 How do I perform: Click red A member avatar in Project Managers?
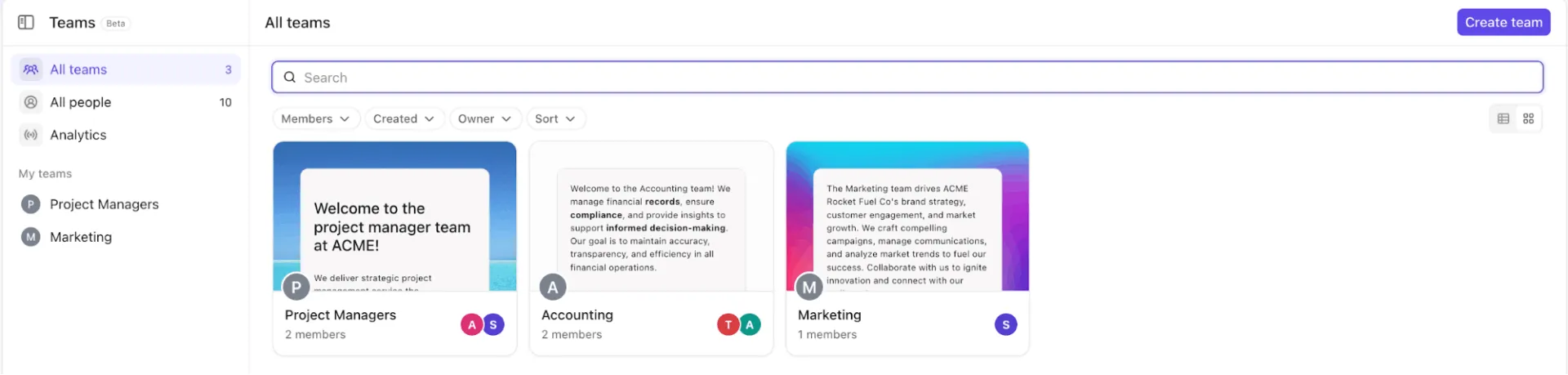(472, 324)
